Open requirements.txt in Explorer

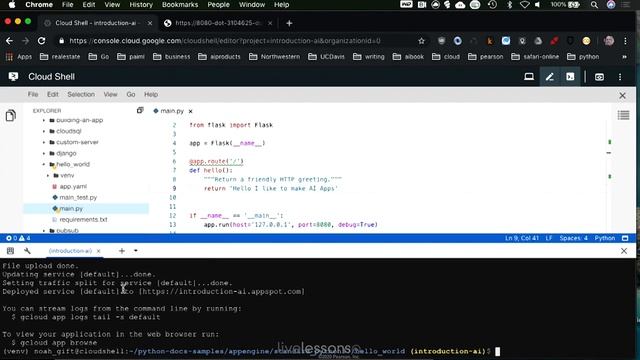83,219
